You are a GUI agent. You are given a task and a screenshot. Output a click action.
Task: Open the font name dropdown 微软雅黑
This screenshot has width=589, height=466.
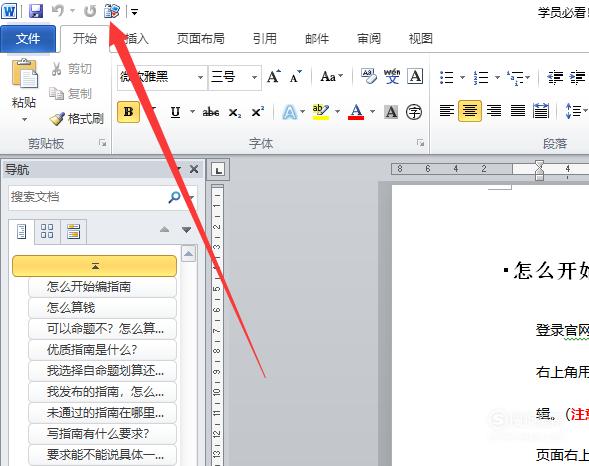point(201,77)
